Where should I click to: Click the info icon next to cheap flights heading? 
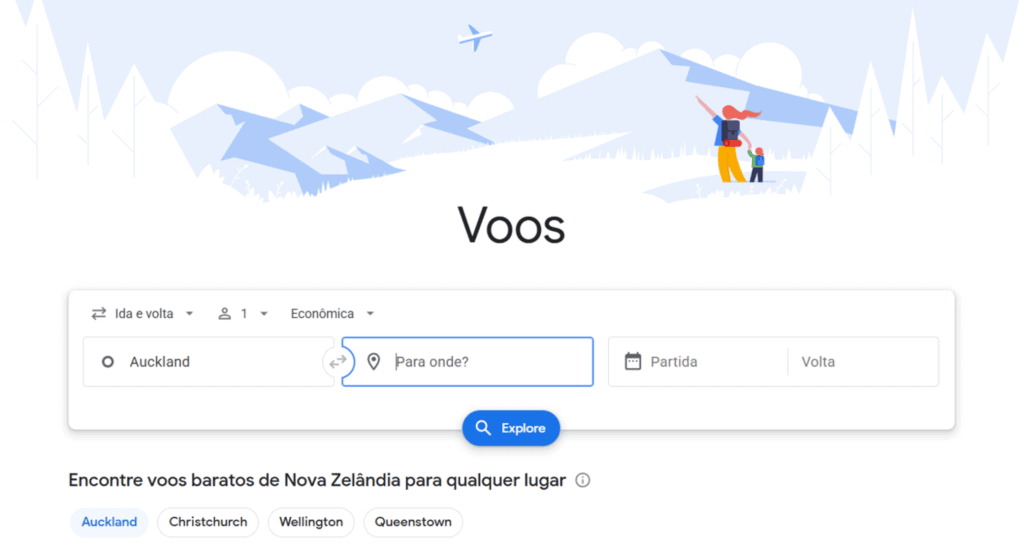(583, 480)
